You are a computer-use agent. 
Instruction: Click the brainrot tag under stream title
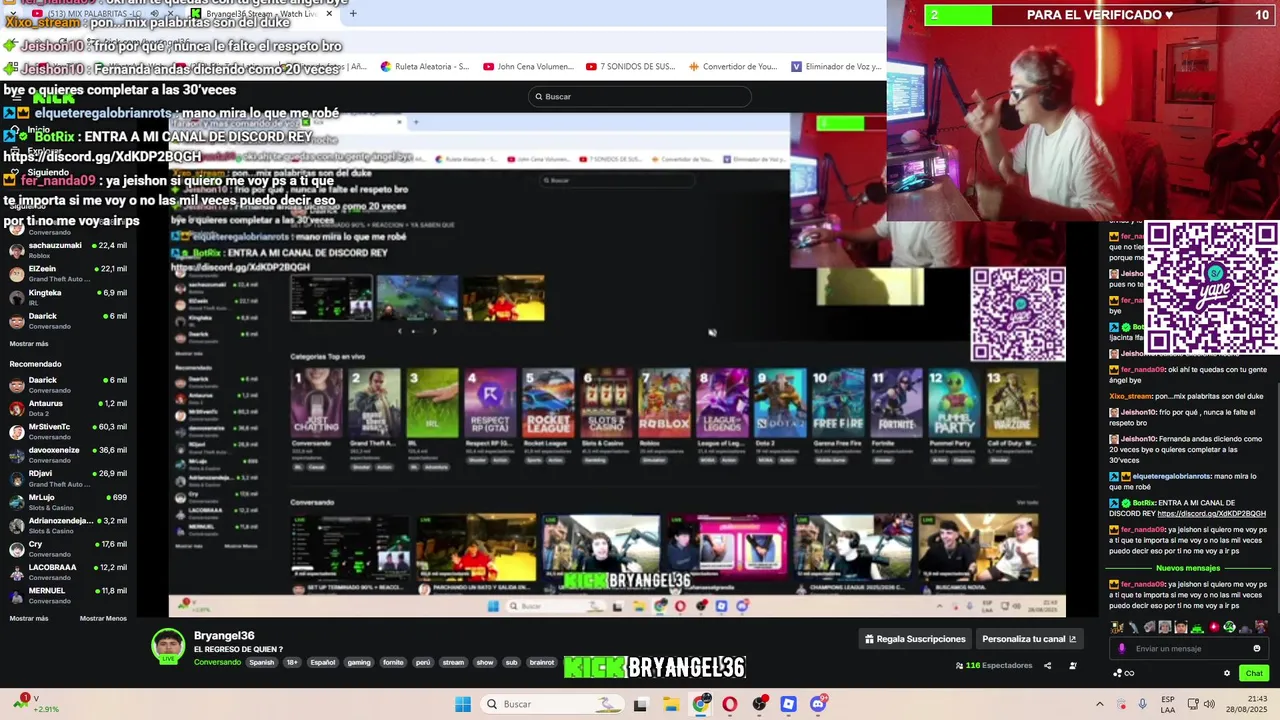[x=542, y=662]
